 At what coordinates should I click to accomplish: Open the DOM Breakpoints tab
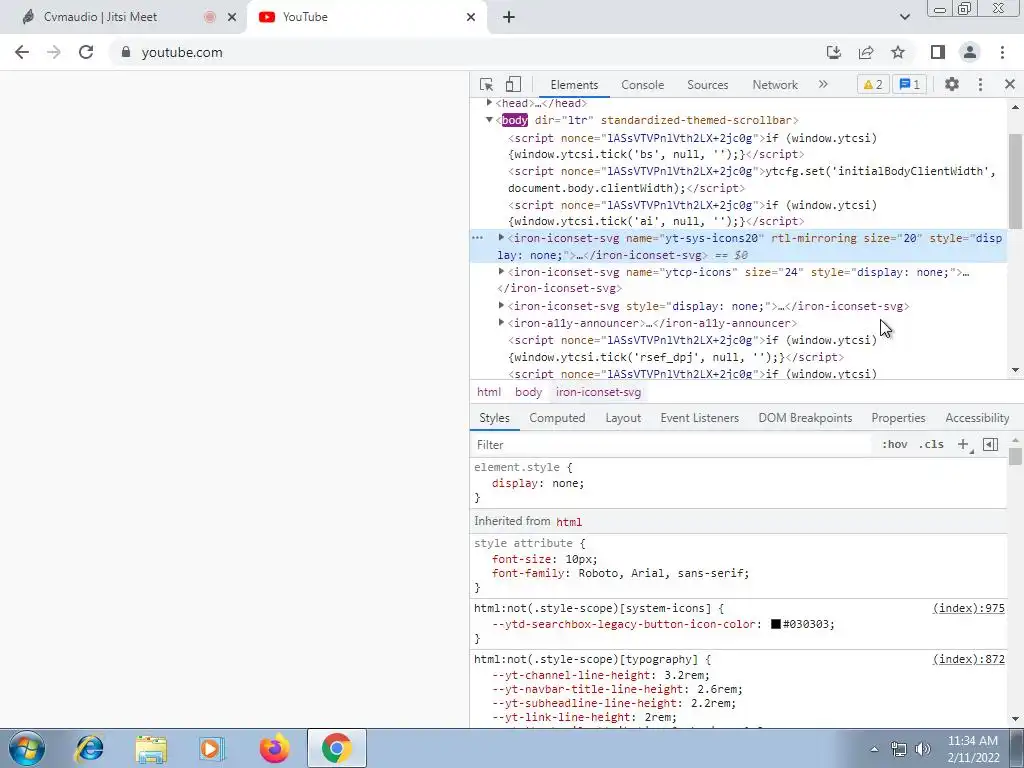click(805, 418)
